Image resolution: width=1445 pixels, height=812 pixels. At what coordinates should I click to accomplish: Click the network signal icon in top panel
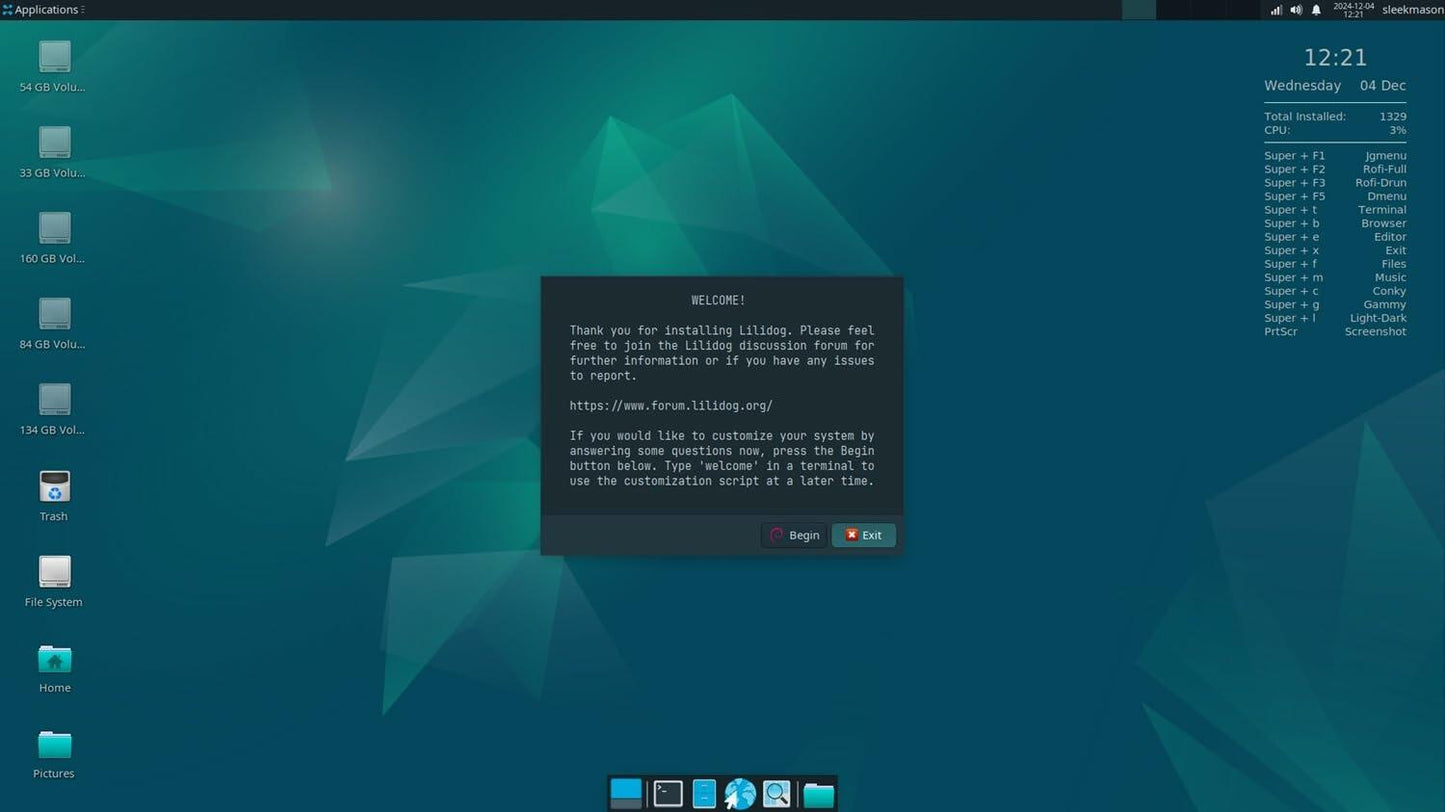pyautogui.click(x=1276, y=10)
